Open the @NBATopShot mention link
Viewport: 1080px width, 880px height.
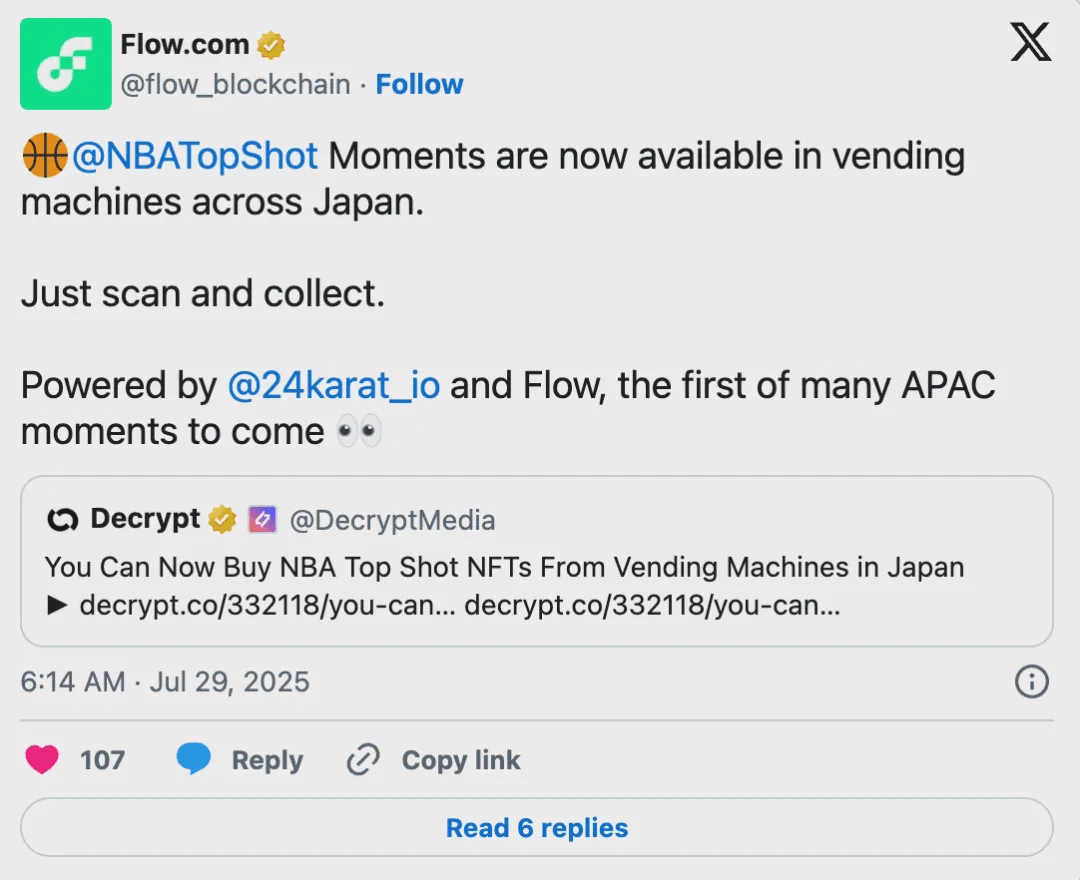(194, 157)
